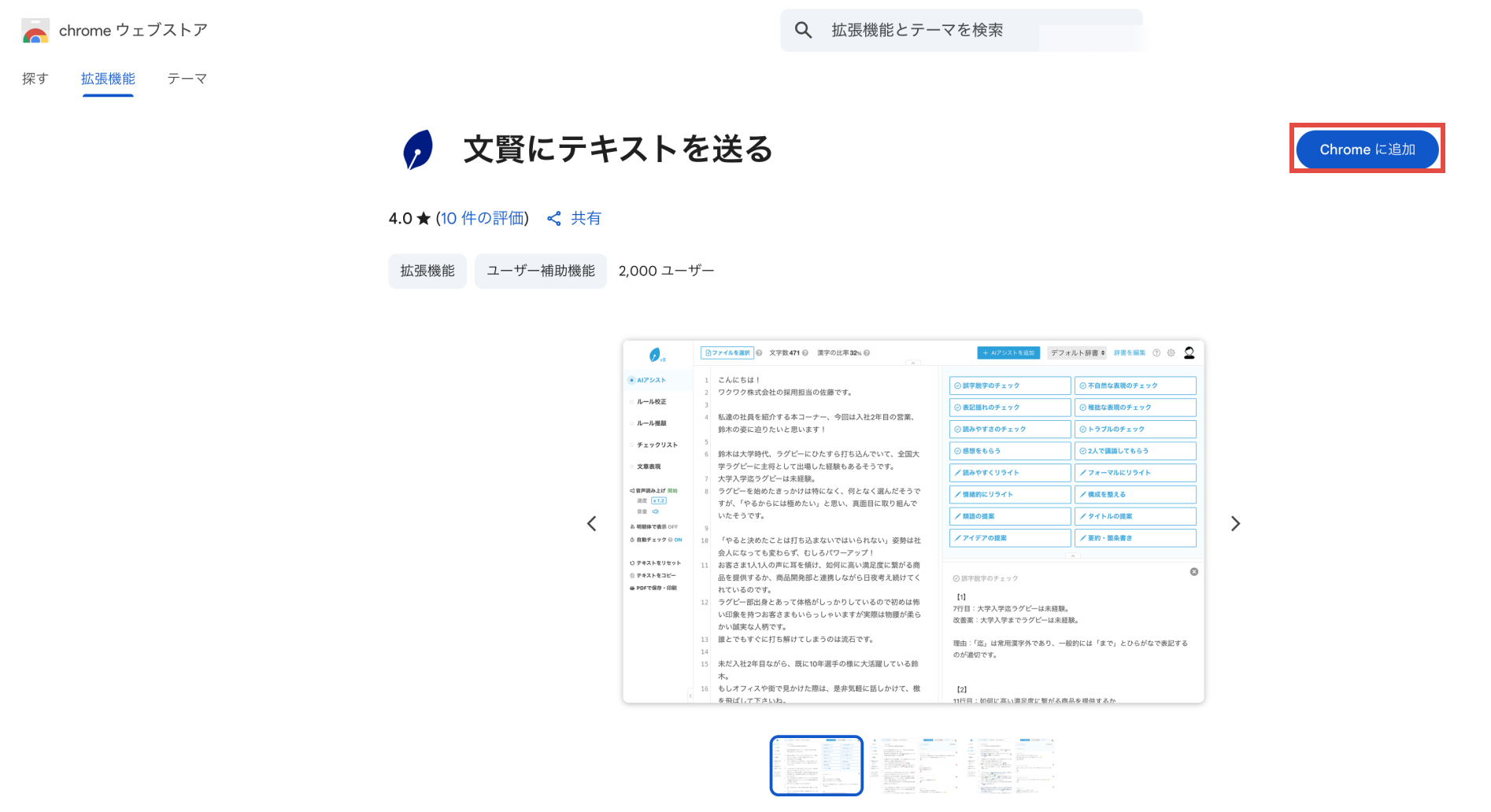Switch to the 探す tab

pos(35,79)
